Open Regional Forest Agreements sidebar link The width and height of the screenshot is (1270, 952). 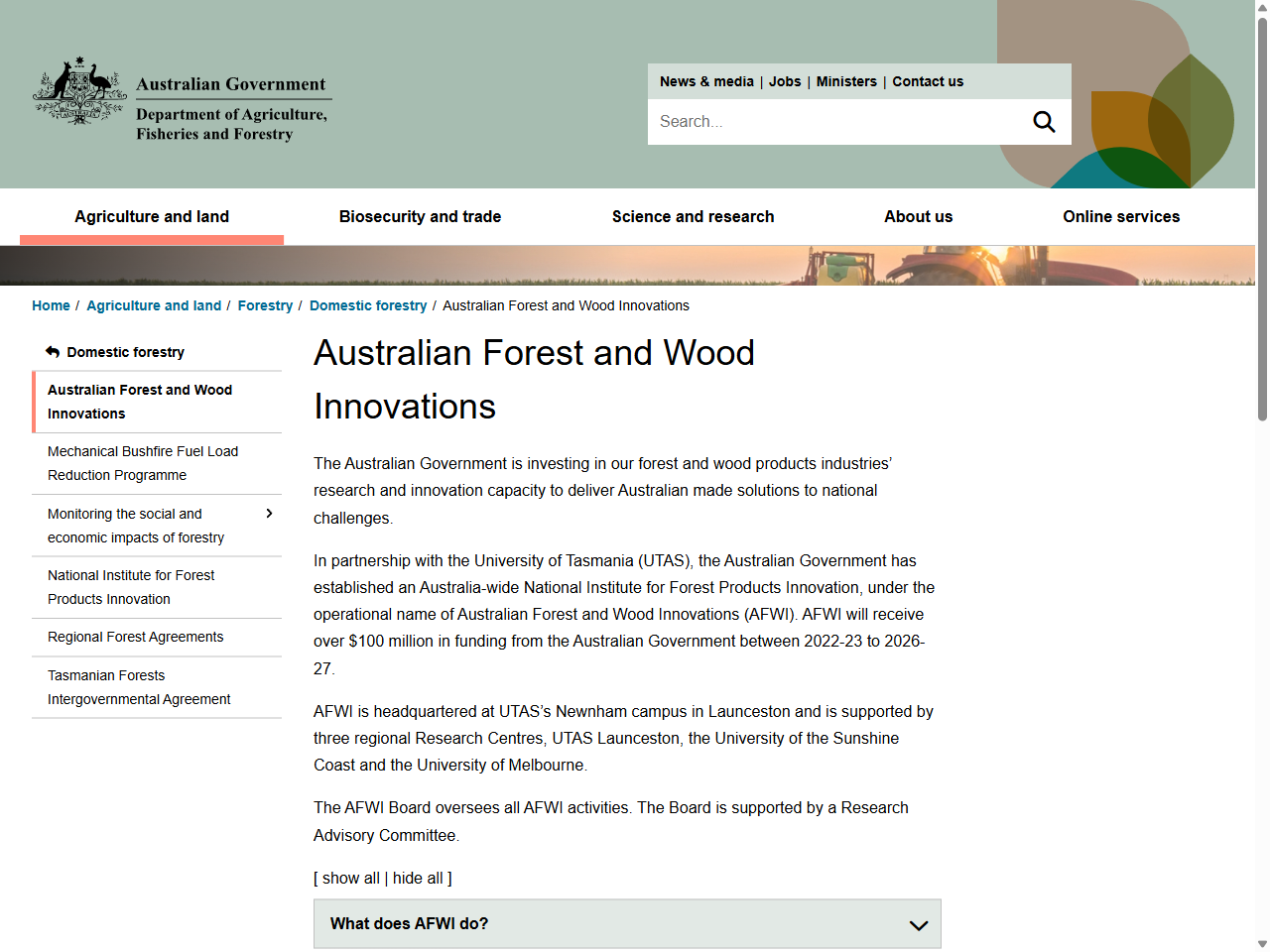(157, 637)
